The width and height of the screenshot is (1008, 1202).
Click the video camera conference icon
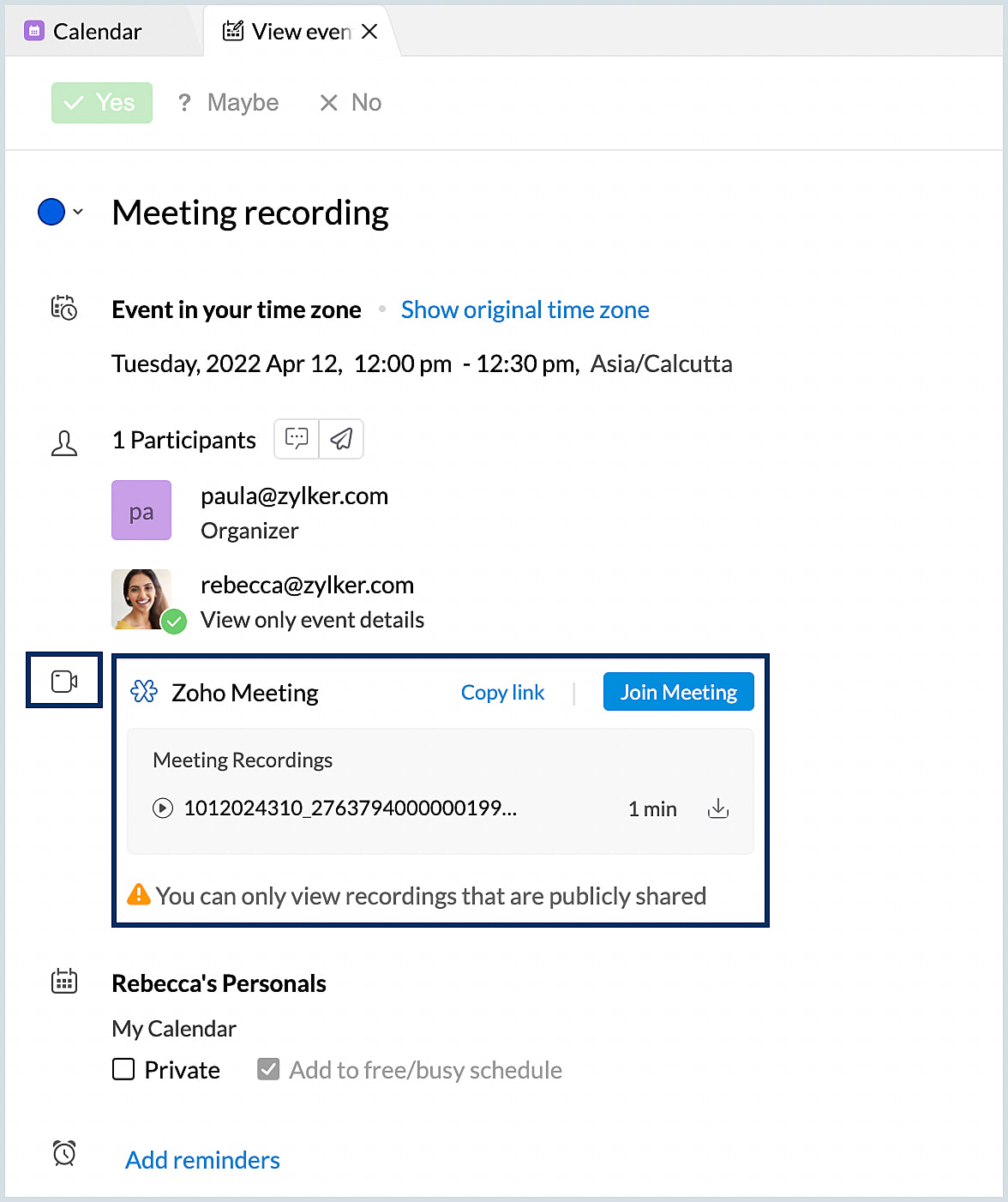click(64, 681)
